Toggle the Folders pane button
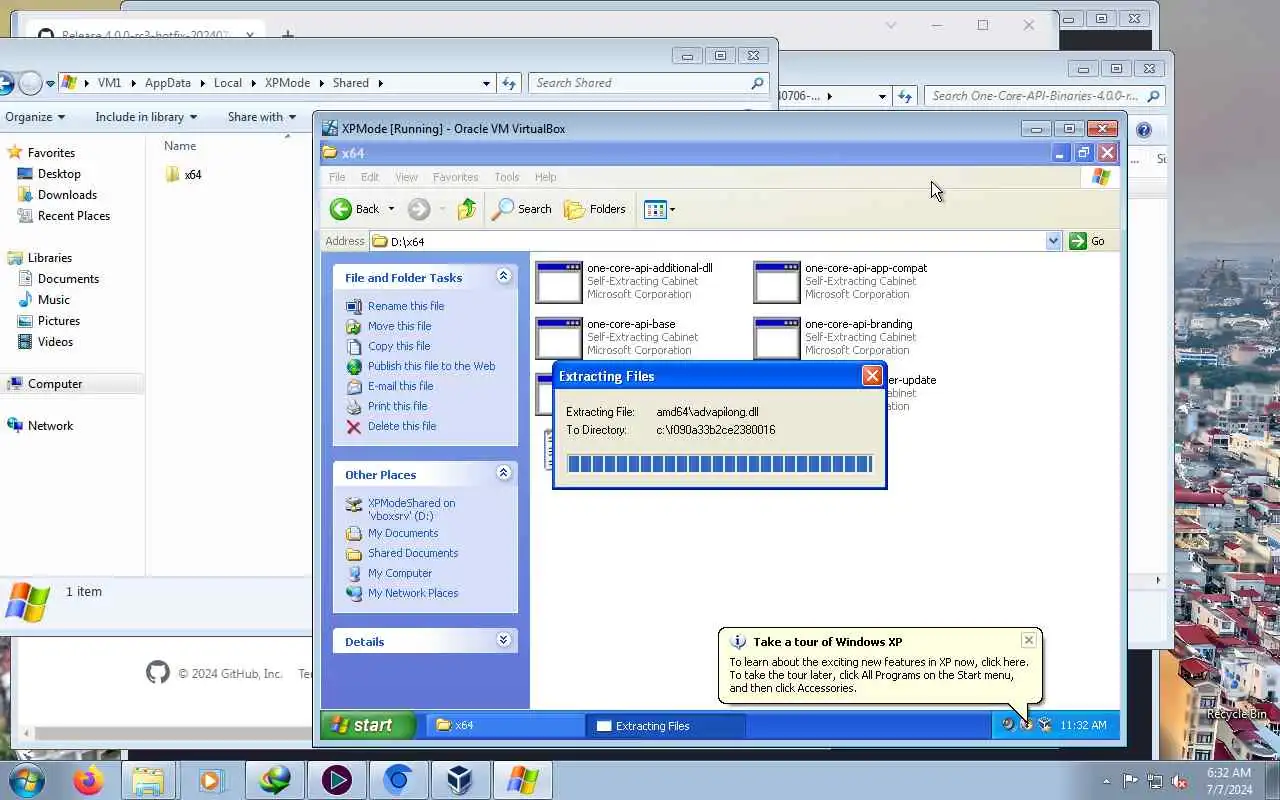This screenshot has height=800, width=1280. pos(595,209)
